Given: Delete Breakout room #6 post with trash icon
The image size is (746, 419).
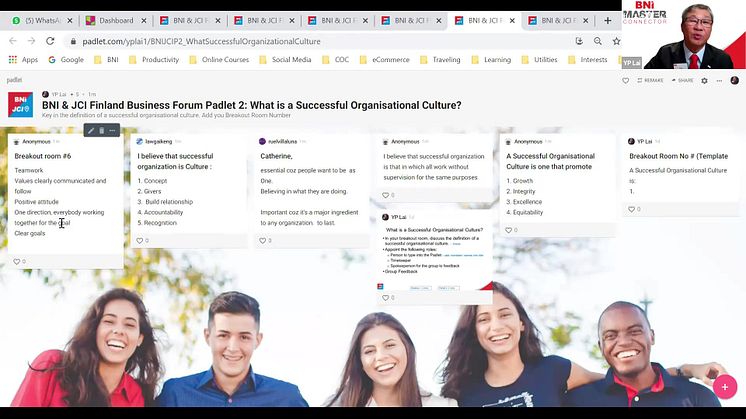Looking at the screenshot, I should (x=101, y=130).
